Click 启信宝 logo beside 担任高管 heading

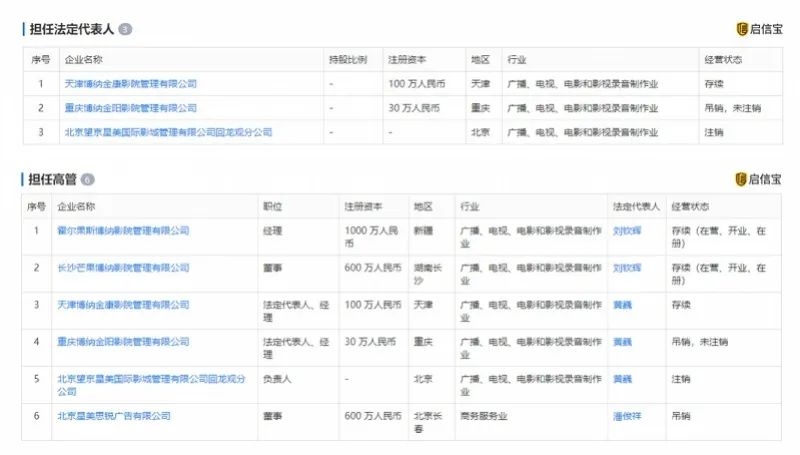click(x=759, y=179)
